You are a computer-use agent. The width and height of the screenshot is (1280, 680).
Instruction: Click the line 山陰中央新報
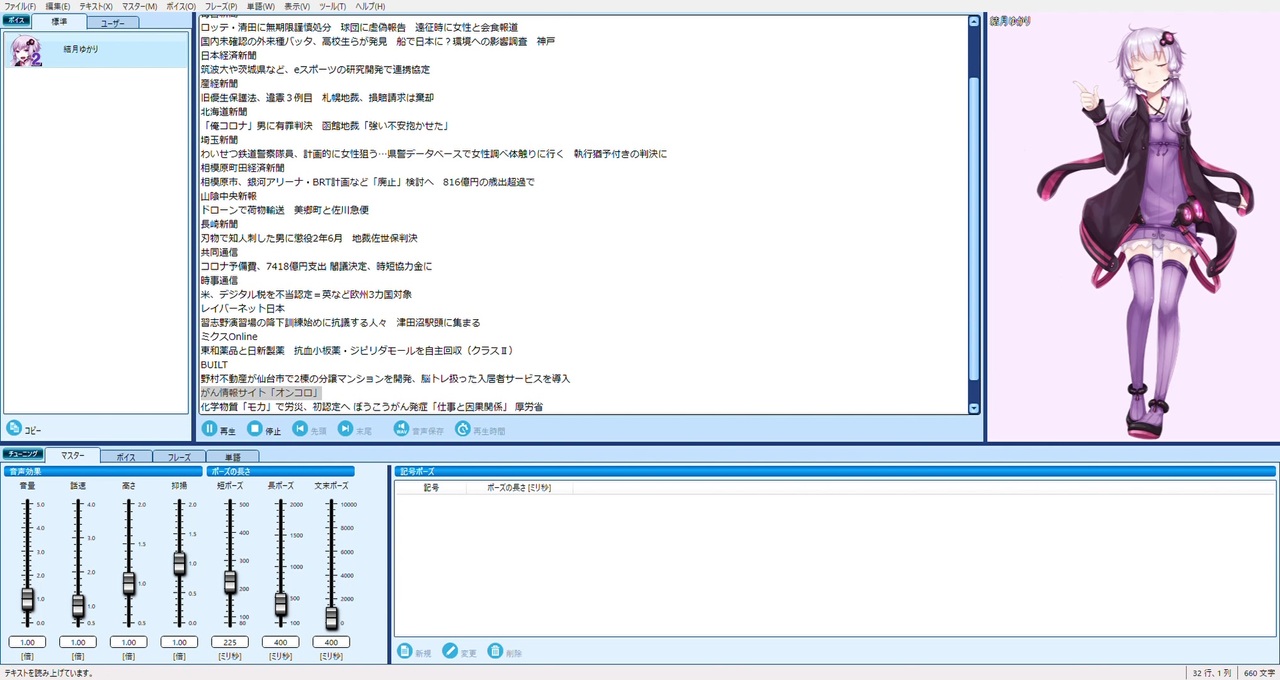pos(229,196)
